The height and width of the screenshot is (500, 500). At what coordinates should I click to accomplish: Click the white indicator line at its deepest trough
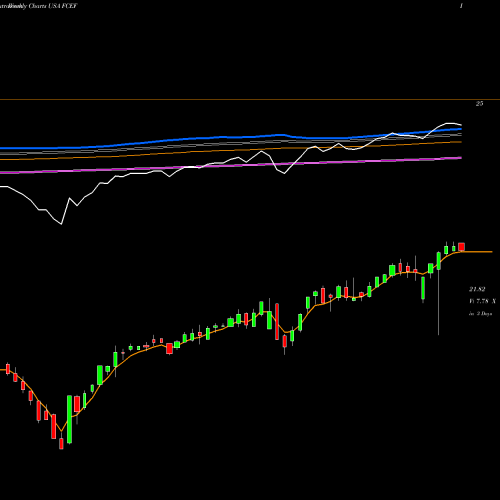(61, 224)
